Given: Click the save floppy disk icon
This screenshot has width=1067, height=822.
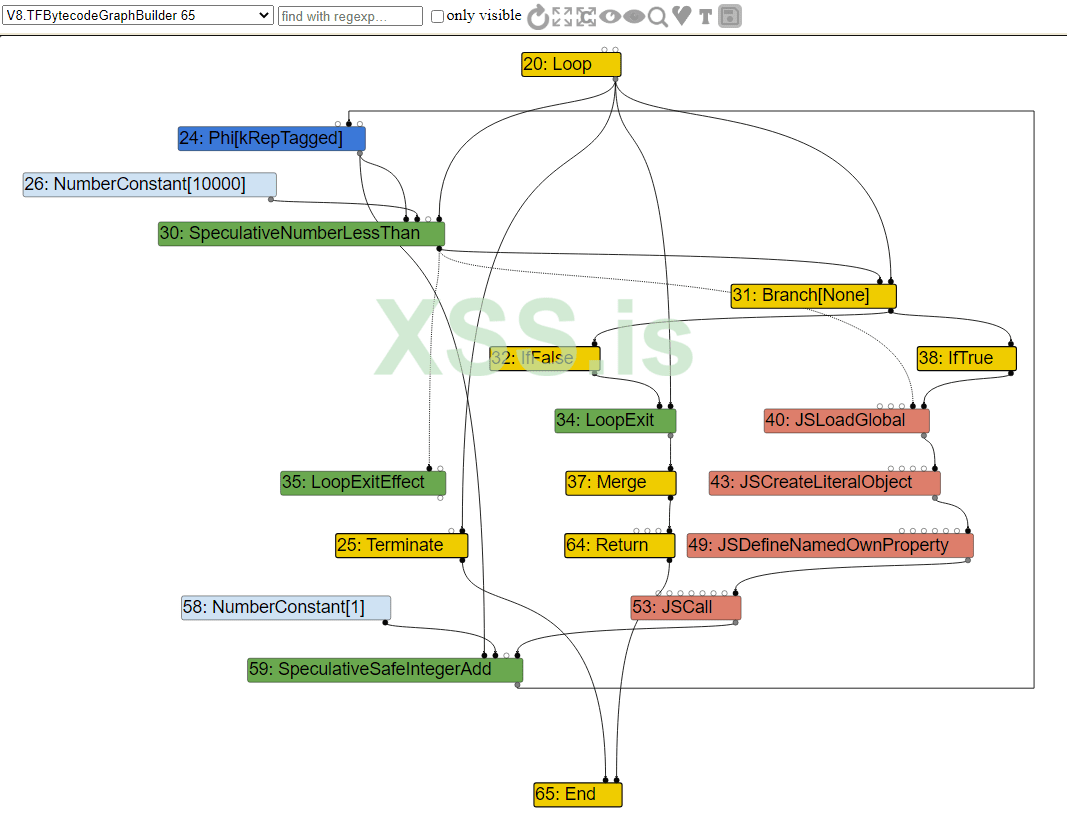Looking at the screenshot, I should pyautogui.click(x=729, y=16).
